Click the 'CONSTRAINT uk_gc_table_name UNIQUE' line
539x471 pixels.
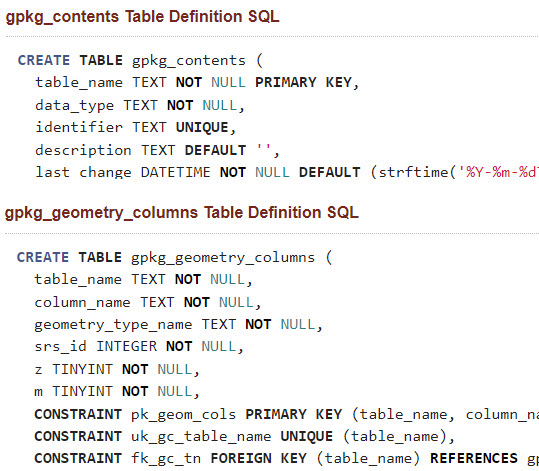(x=245, y=437)
